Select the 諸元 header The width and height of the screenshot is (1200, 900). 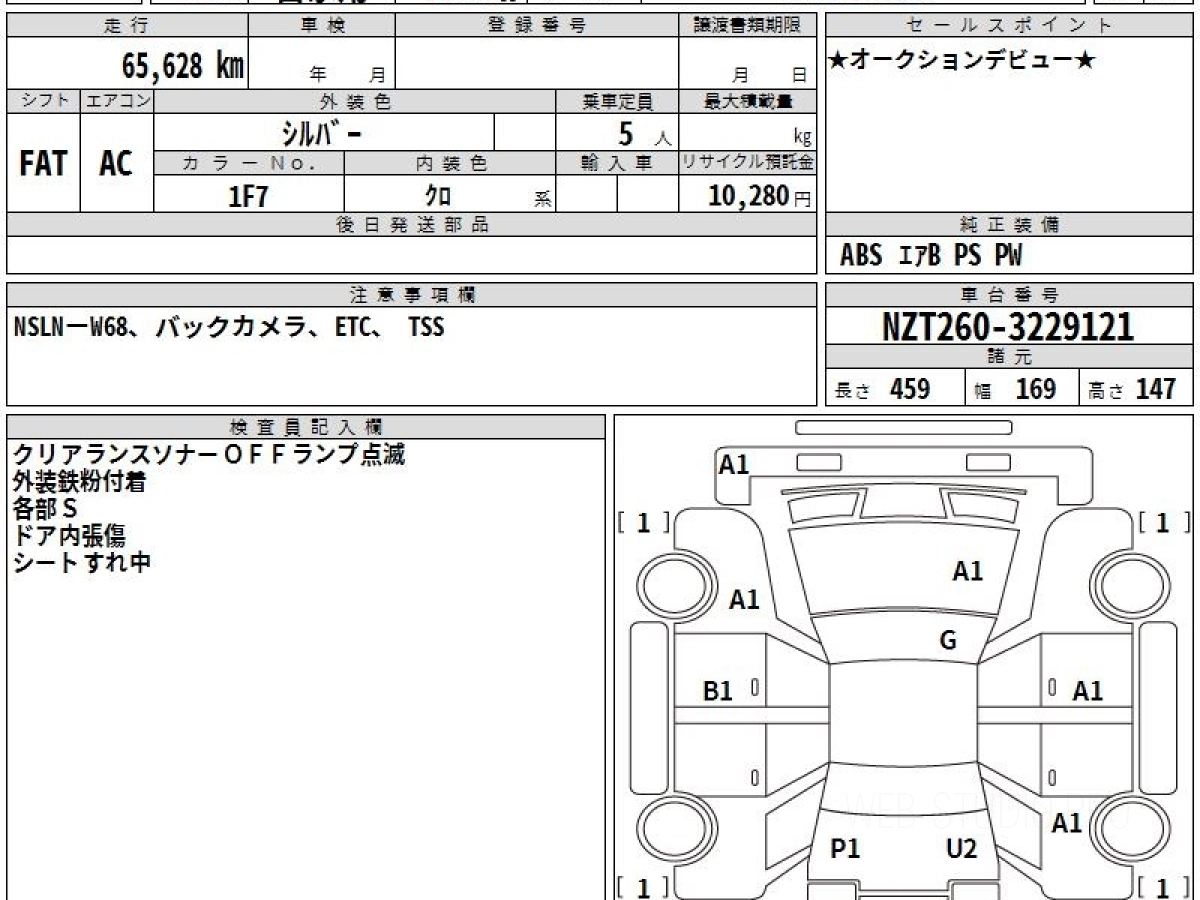coord(1010,357)
